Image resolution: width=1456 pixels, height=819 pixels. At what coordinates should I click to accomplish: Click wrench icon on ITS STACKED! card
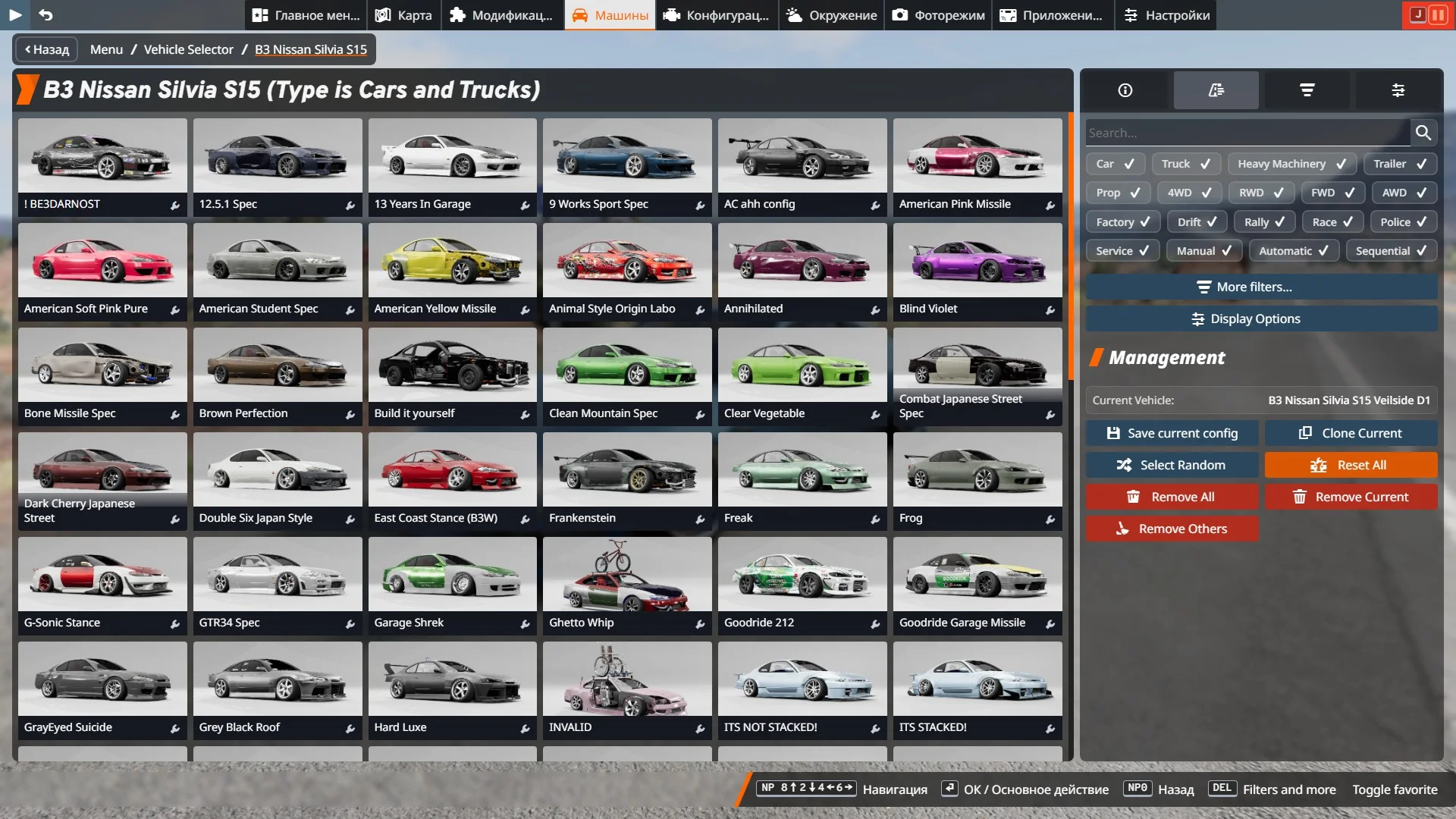[x=1050, y=728]
